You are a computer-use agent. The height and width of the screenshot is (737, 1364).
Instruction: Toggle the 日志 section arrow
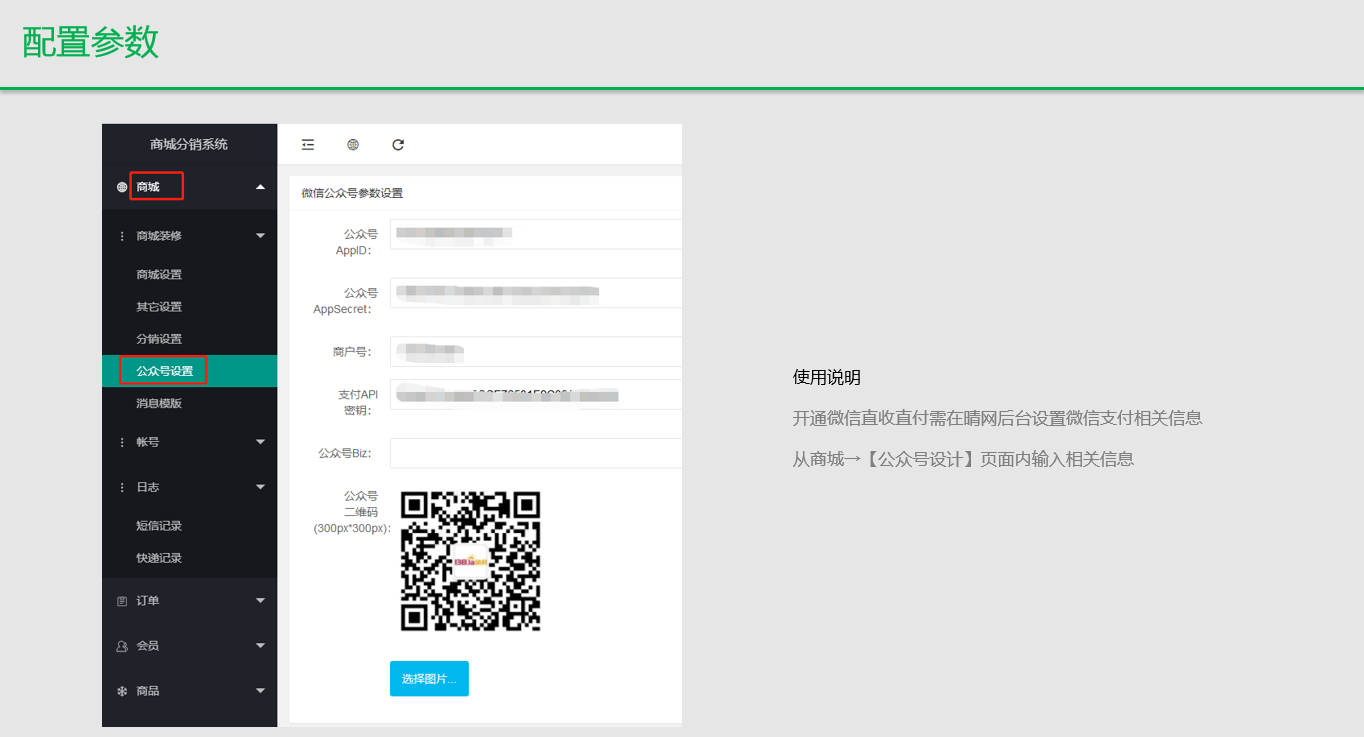pyautogui.click(x=261, y=487)
